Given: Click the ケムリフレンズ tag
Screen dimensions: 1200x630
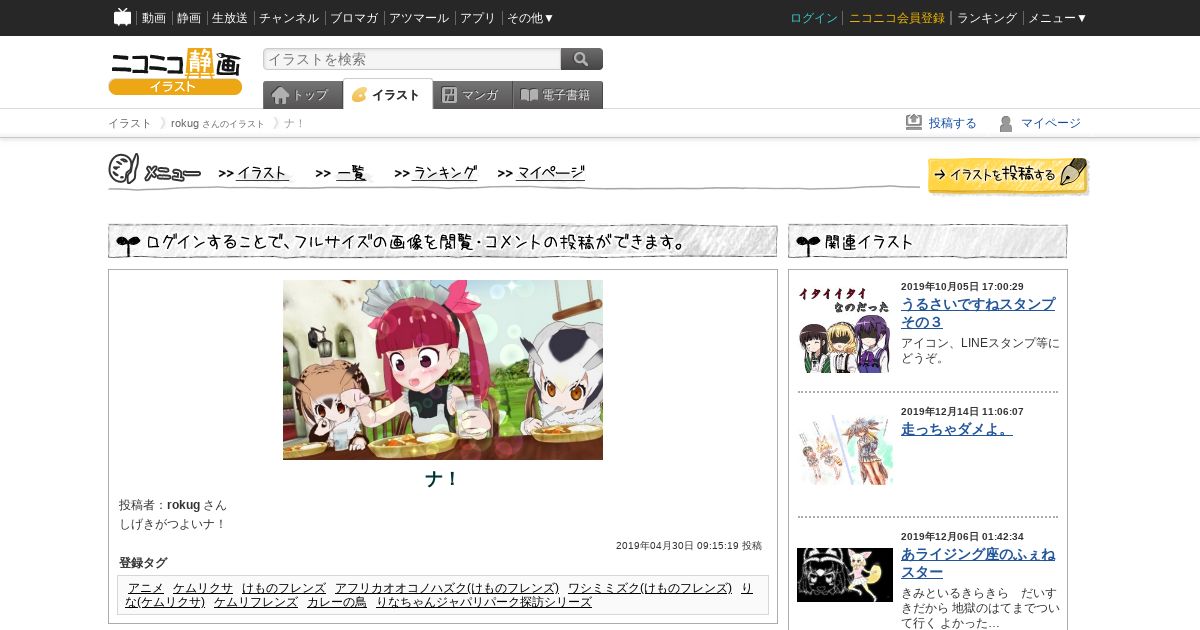Looking at the screenshot, I should [x=256, y=602].
